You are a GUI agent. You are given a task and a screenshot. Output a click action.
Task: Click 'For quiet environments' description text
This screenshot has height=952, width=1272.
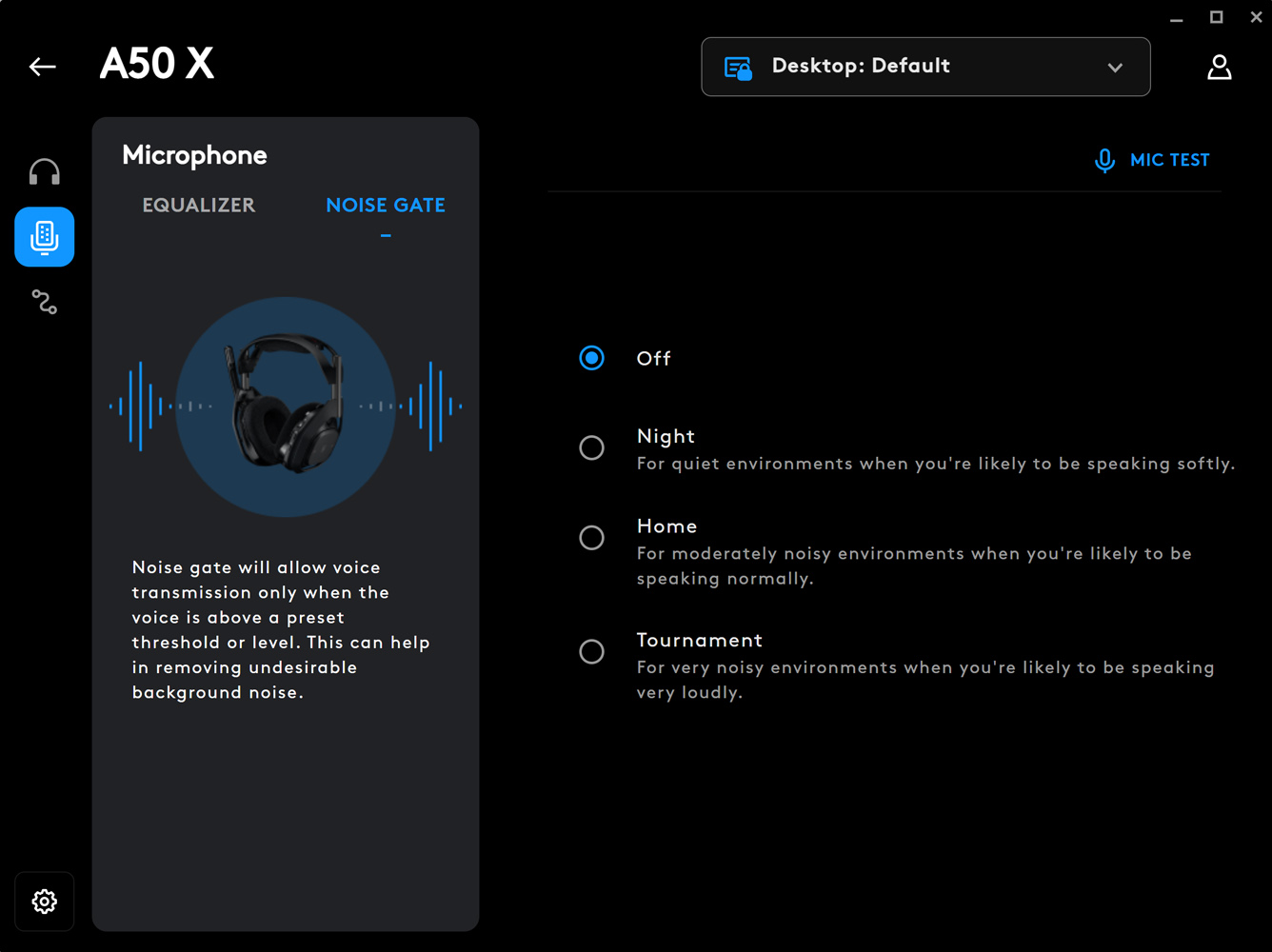tap(936, 464)
